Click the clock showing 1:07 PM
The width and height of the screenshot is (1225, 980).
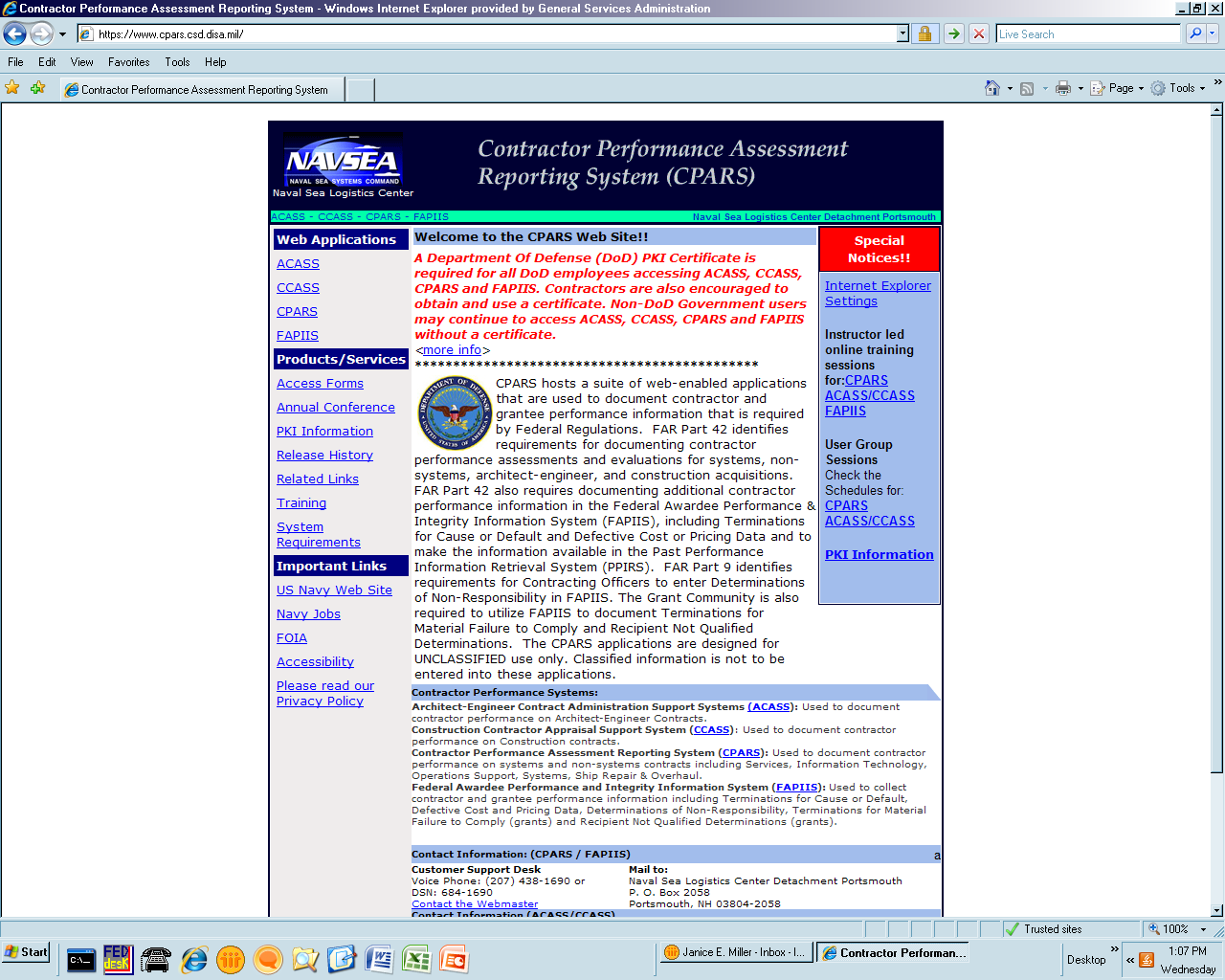1188,951
